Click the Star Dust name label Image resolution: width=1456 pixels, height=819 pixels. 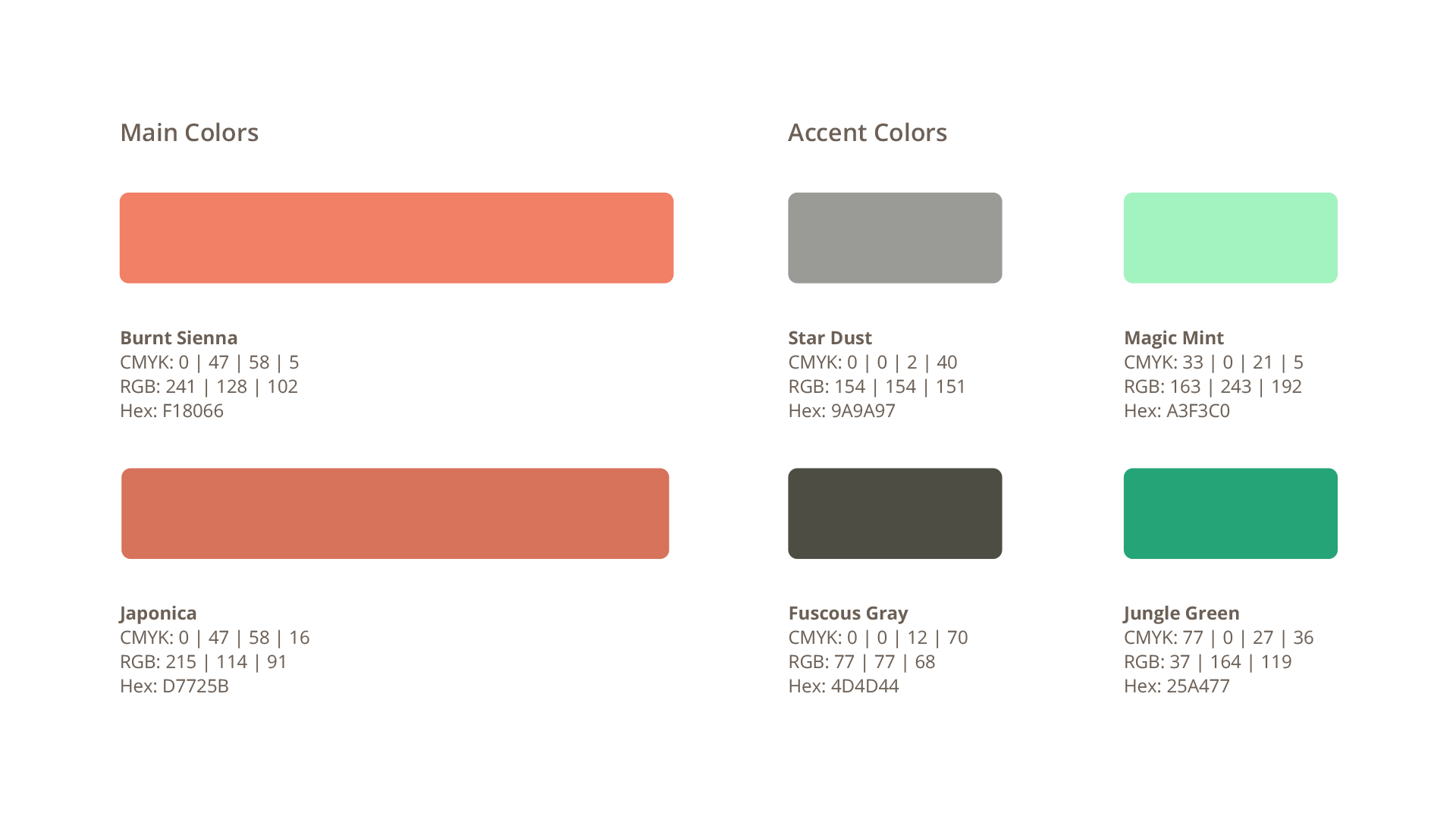[830, 338]
